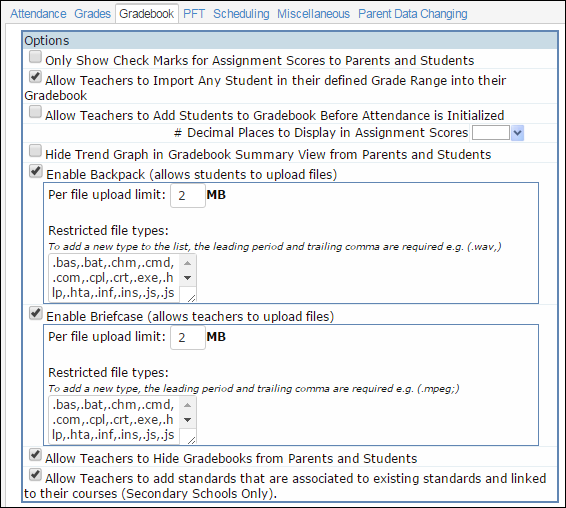Toggle Hide Trend Graph in Gradebook Summary checkbox
566x508 pixels.
[x=35, y=151]
